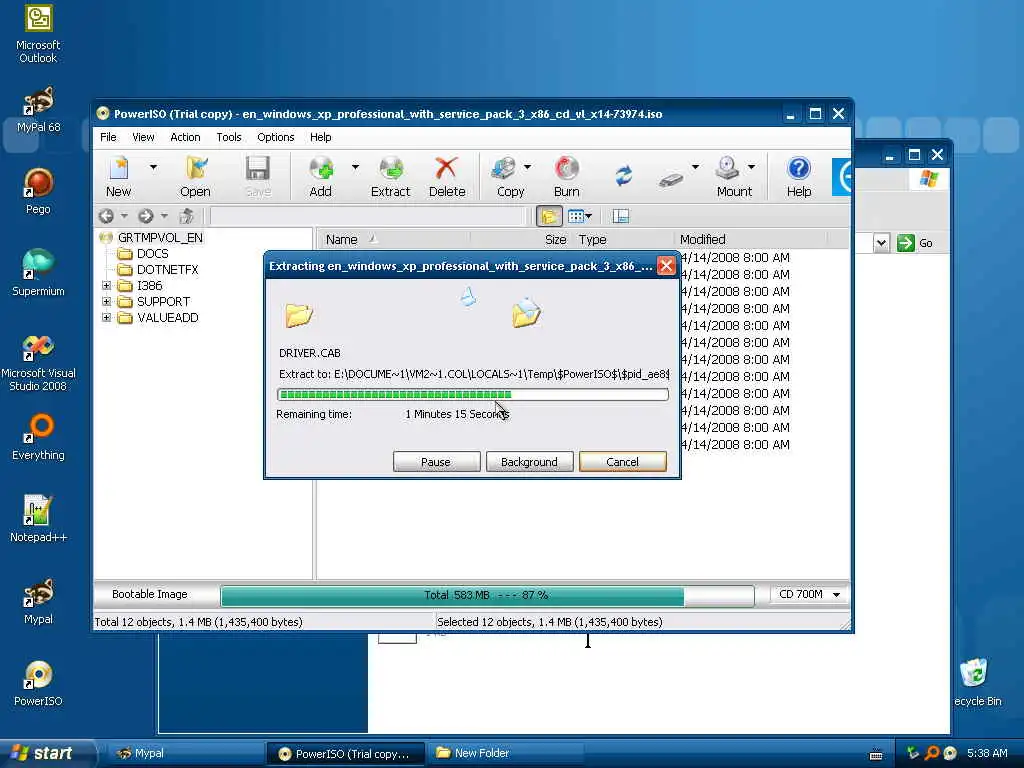Select the DOTNETFX folder in tree
This screenshot has height=768, width=1024.
tap(167, 270)
